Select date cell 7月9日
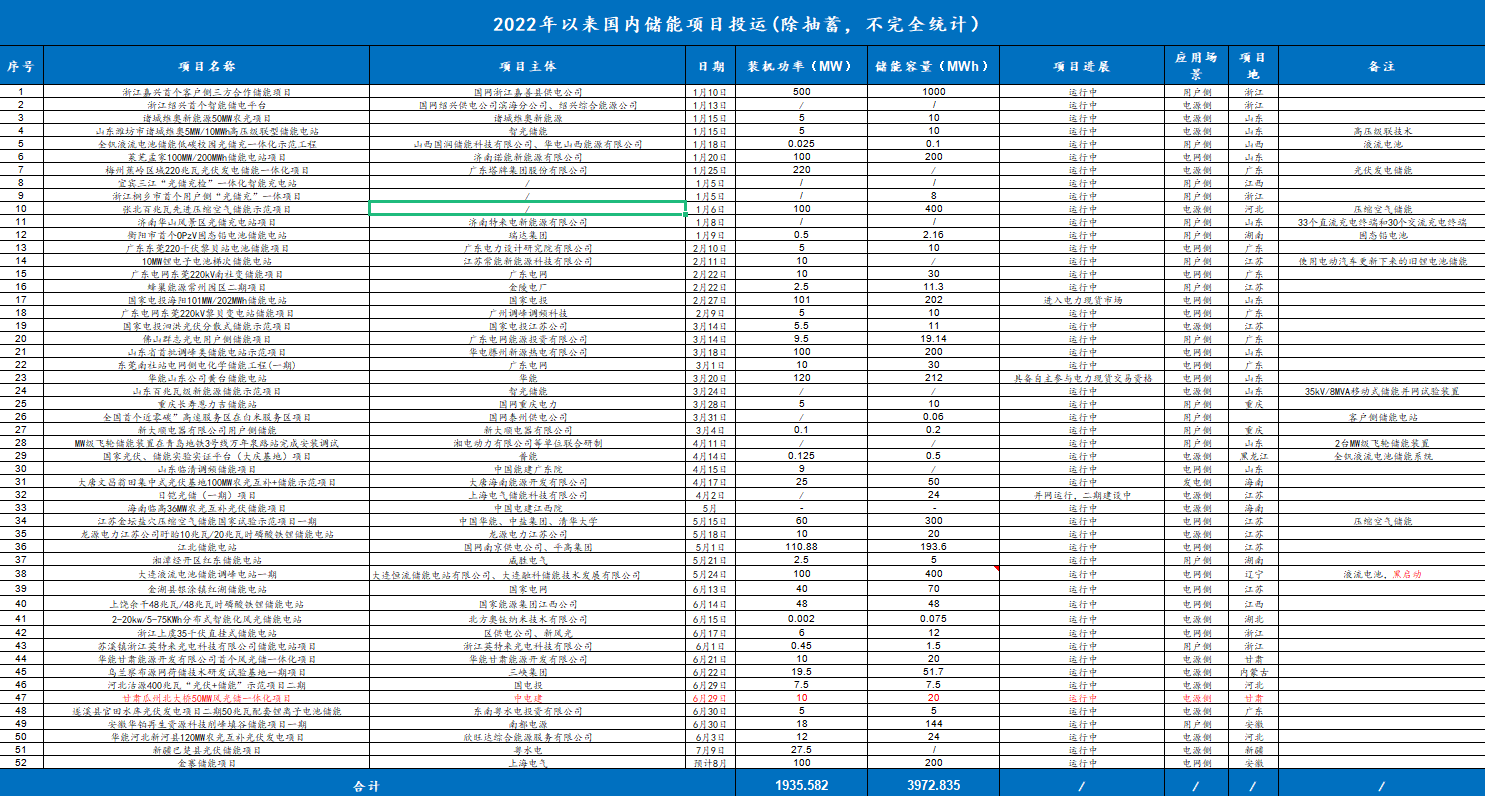The height and width of the screenshot is (796, 1485). pos(711,750)
